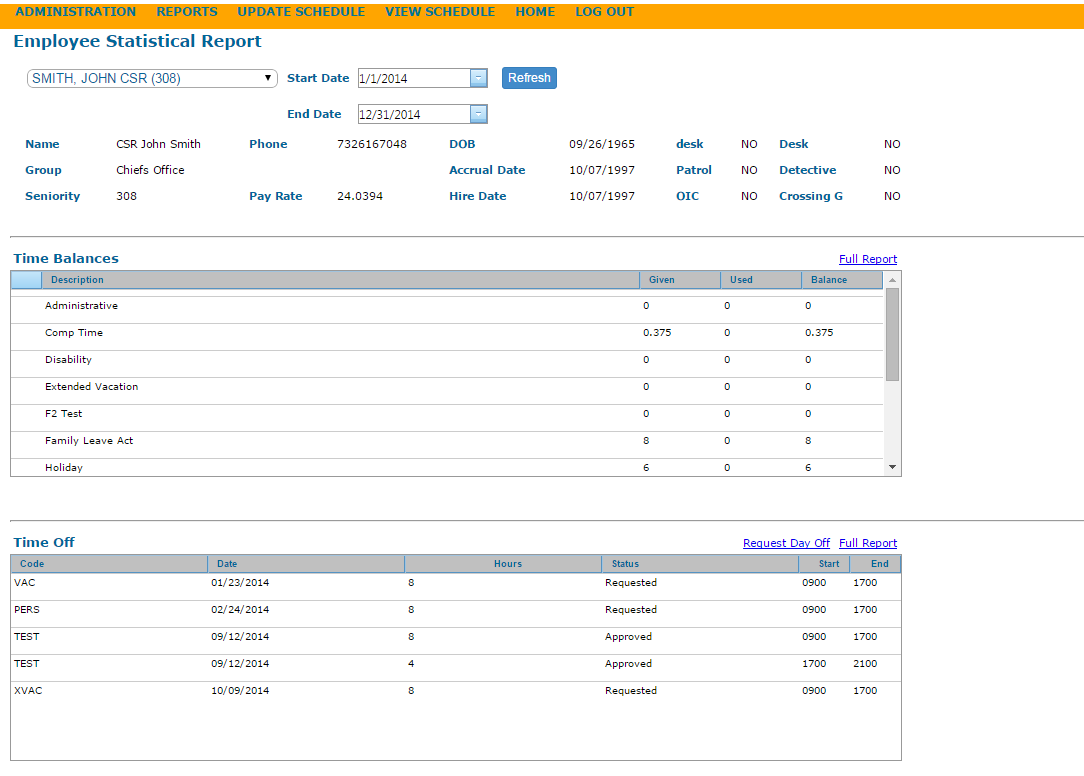Open View Schedule page
Image resolution: width=1084 pixels, height=776 pixels.
pyautogui.click(x=440, y=12)
